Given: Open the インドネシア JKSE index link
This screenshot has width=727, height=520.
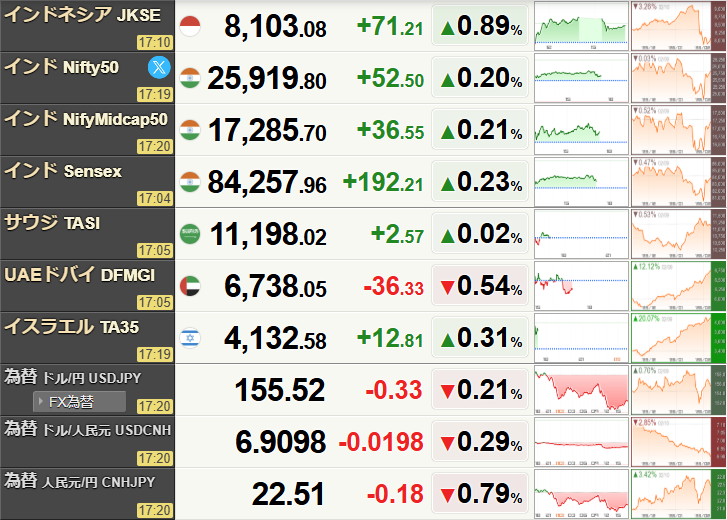Looking at the screenshot, I should [x=83, y=15].
